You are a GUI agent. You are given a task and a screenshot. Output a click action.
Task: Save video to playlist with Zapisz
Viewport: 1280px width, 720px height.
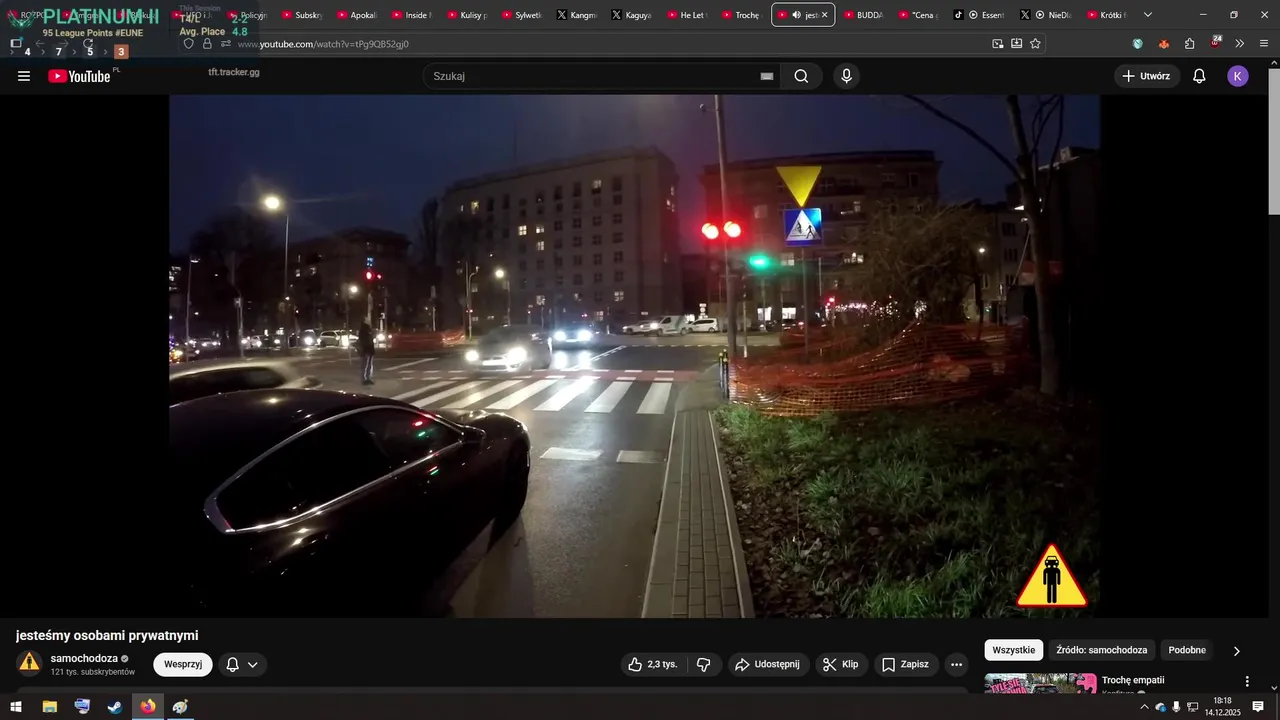click(x=906, y=664)
